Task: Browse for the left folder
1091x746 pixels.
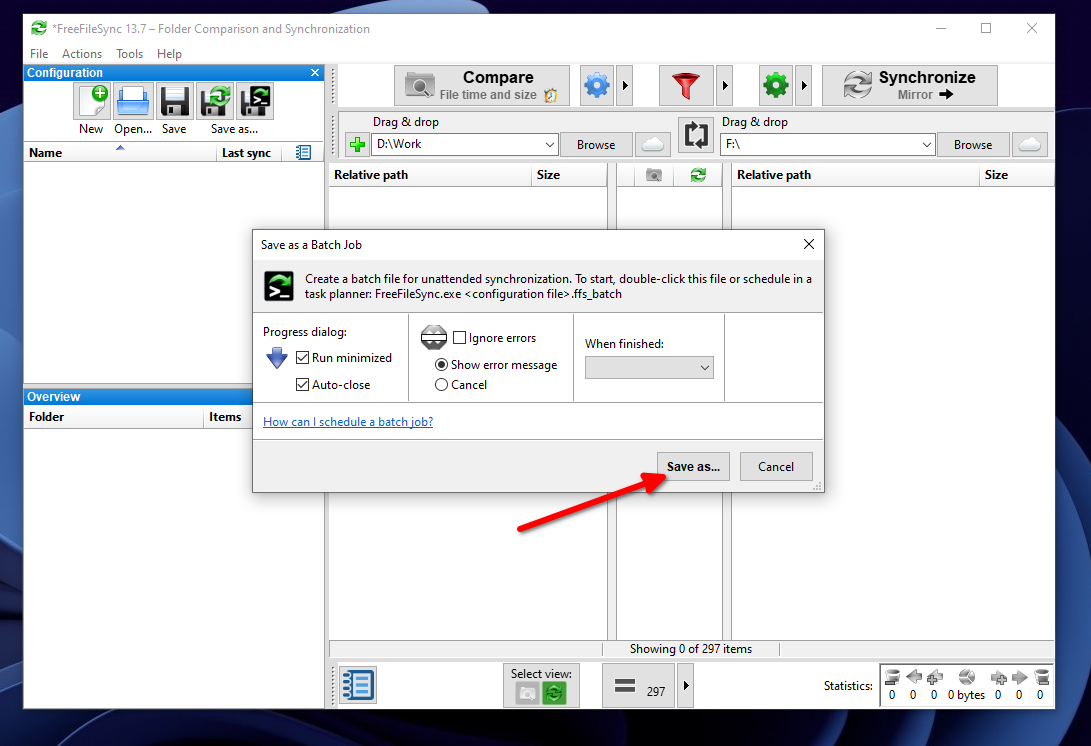Action: 596,145
